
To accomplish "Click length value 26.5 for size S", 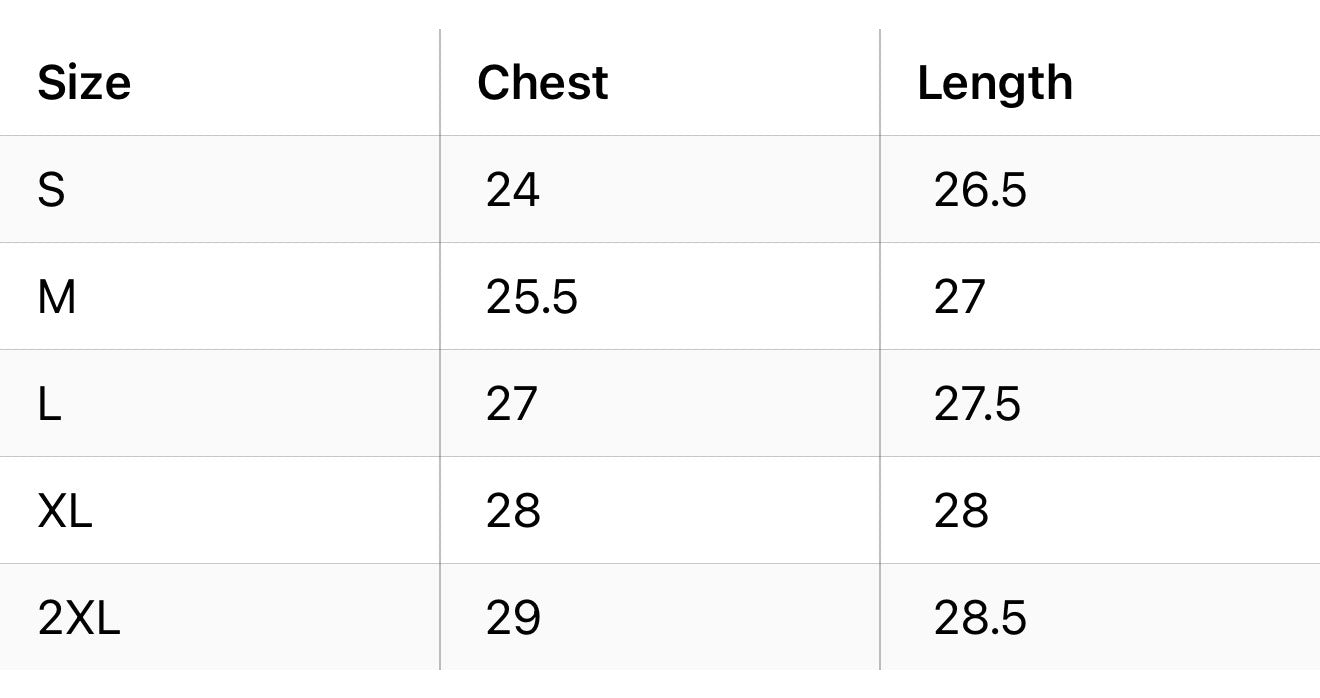I will pyautogui.click(x=979, y=190).
